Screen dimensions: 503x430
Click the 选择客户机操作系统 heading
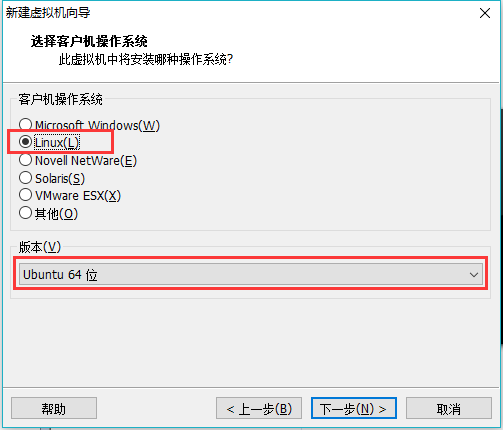[x=89, y=41]
